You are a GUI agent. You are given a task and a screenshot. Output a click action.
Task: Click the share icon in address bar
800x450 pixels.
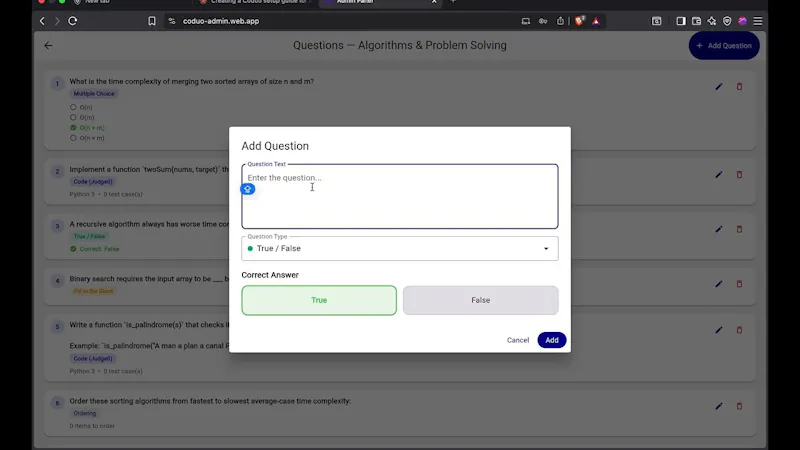point(560,21)
